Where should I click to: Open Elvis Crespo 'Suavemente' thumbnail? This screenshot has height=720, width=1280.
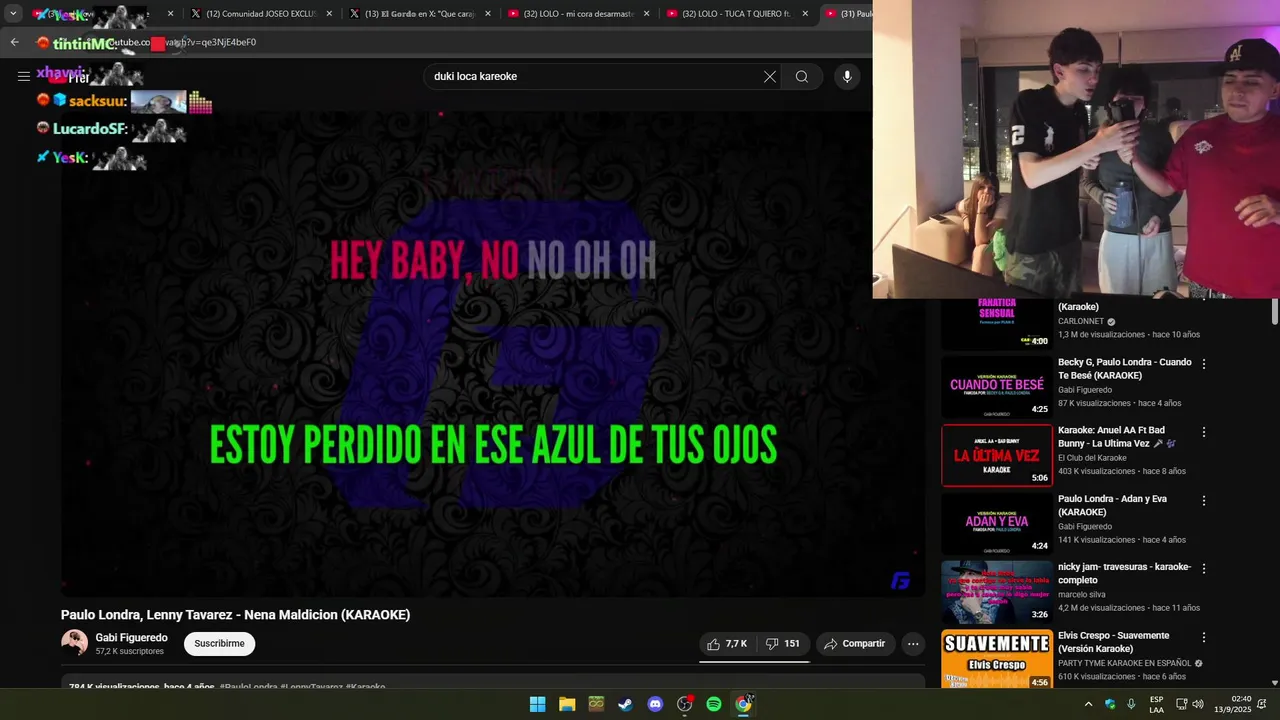[x=997, y=659]
